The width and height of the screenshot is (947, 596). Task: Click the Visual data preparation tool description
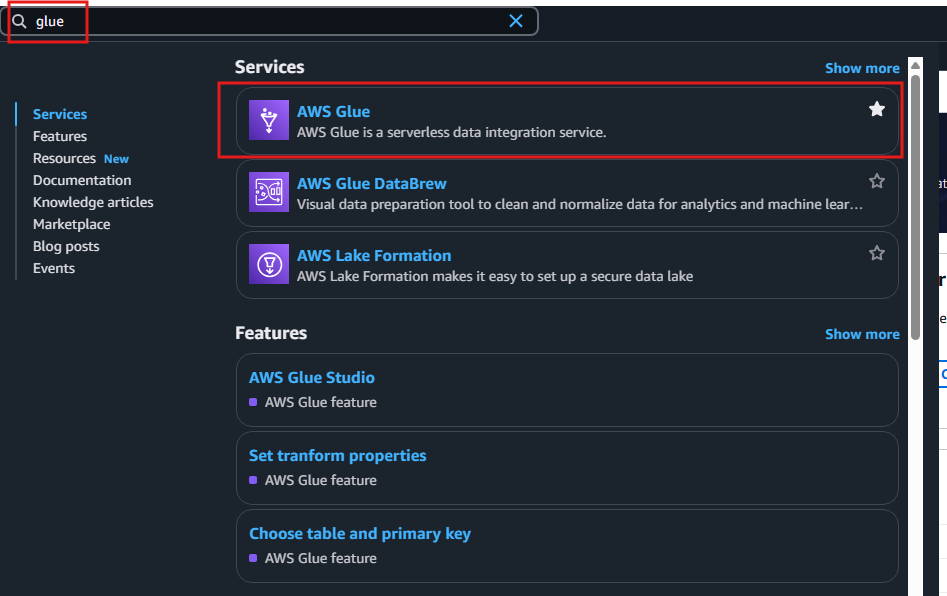pyautogui.click(x=579, y=204)
